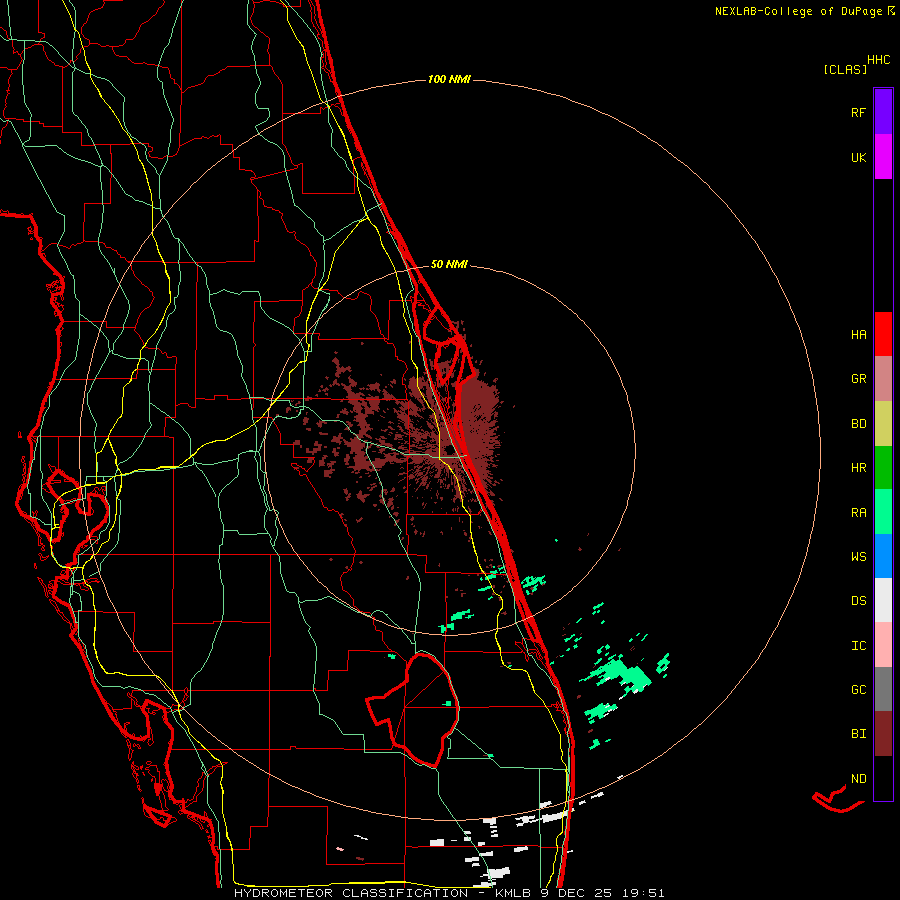Click the BD legend label
The width and height of the screenshot is (900, 900).
[859, 424]
